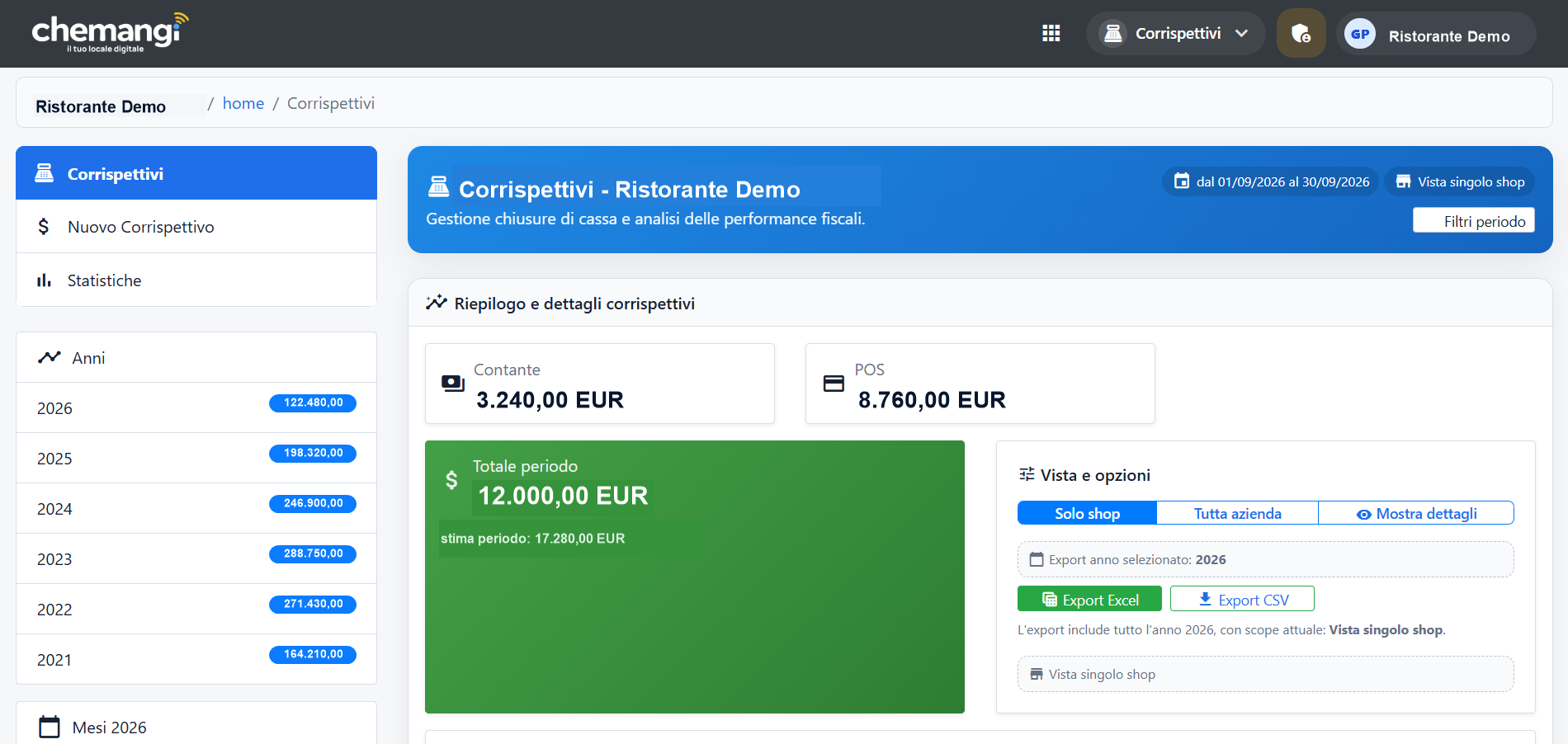Select year 2025 row

point(196,458)
